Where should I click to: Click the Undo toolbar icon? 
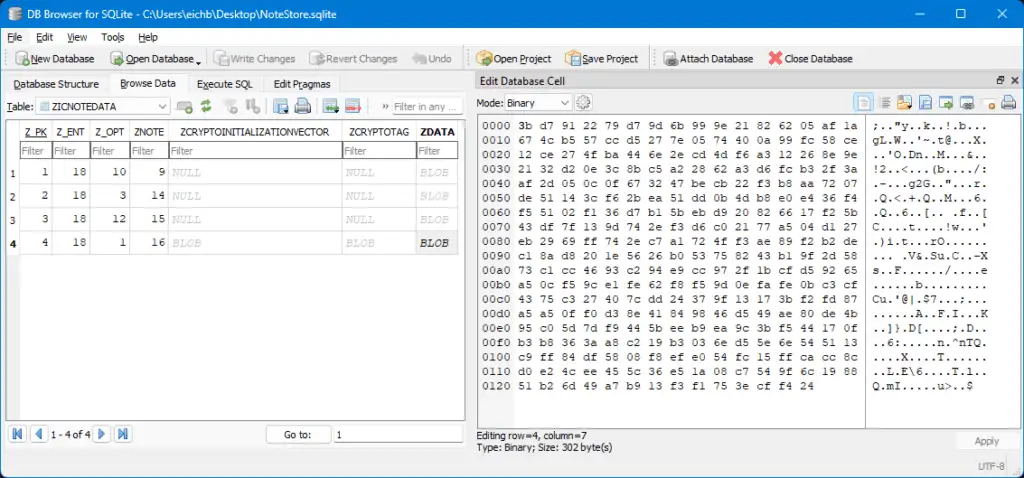click(x=420, y=59)
